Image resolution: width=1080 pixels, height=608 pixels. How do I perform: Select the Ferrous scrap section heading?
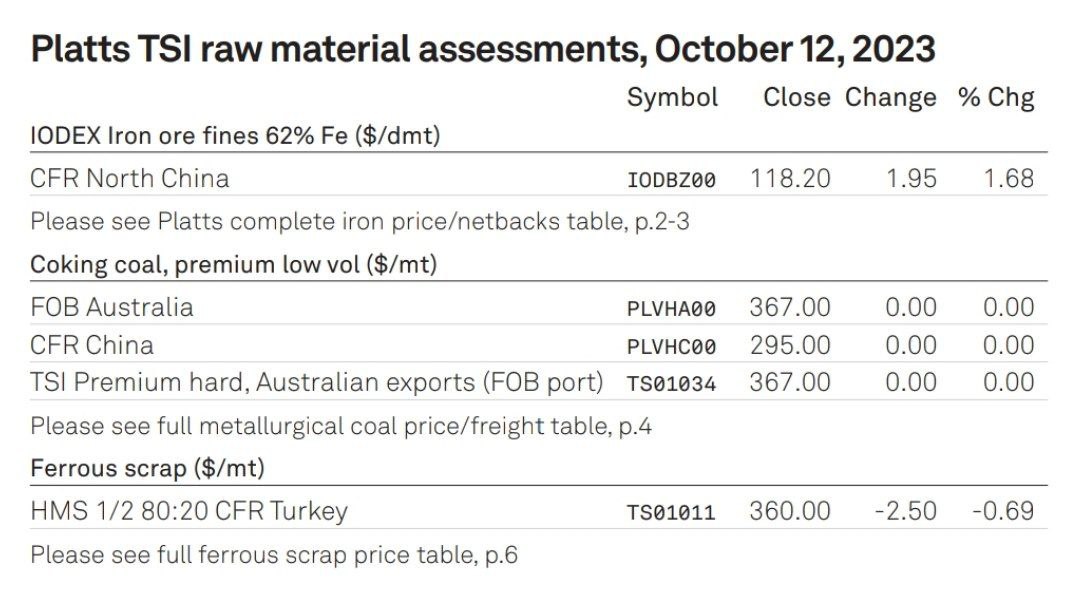147,469
